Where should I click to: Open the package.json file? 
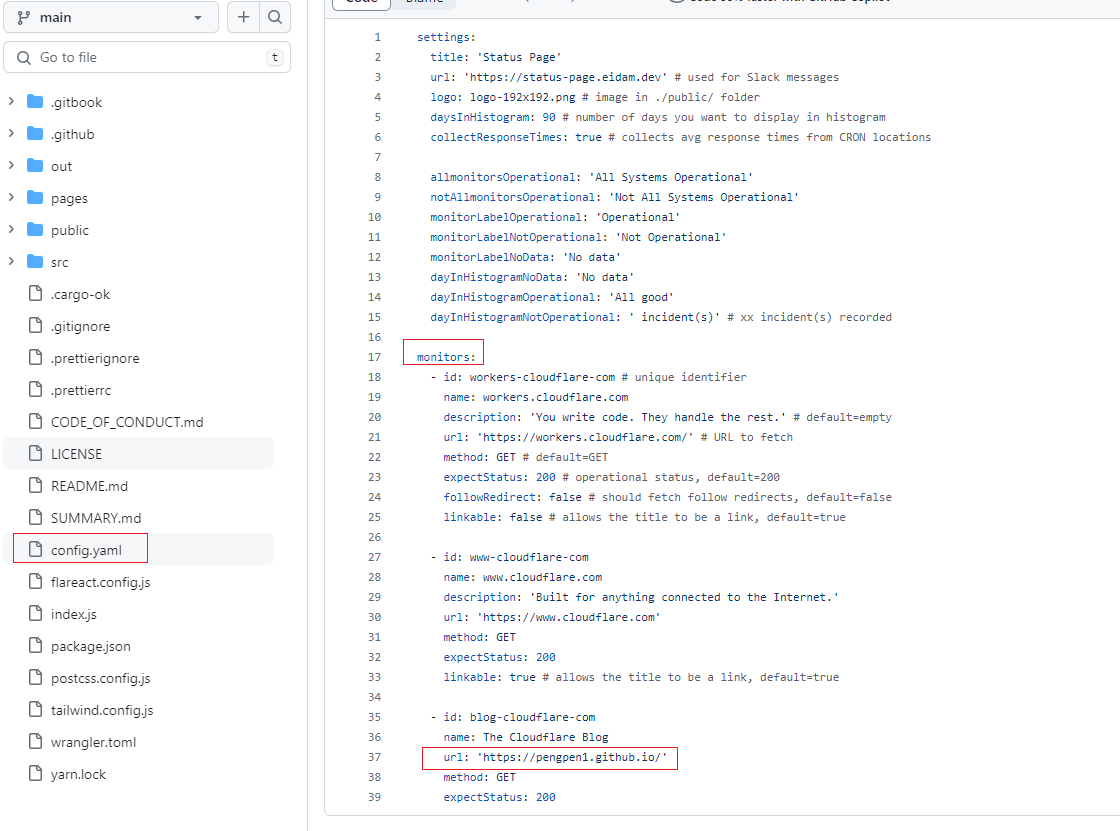[x=91, y=647]
